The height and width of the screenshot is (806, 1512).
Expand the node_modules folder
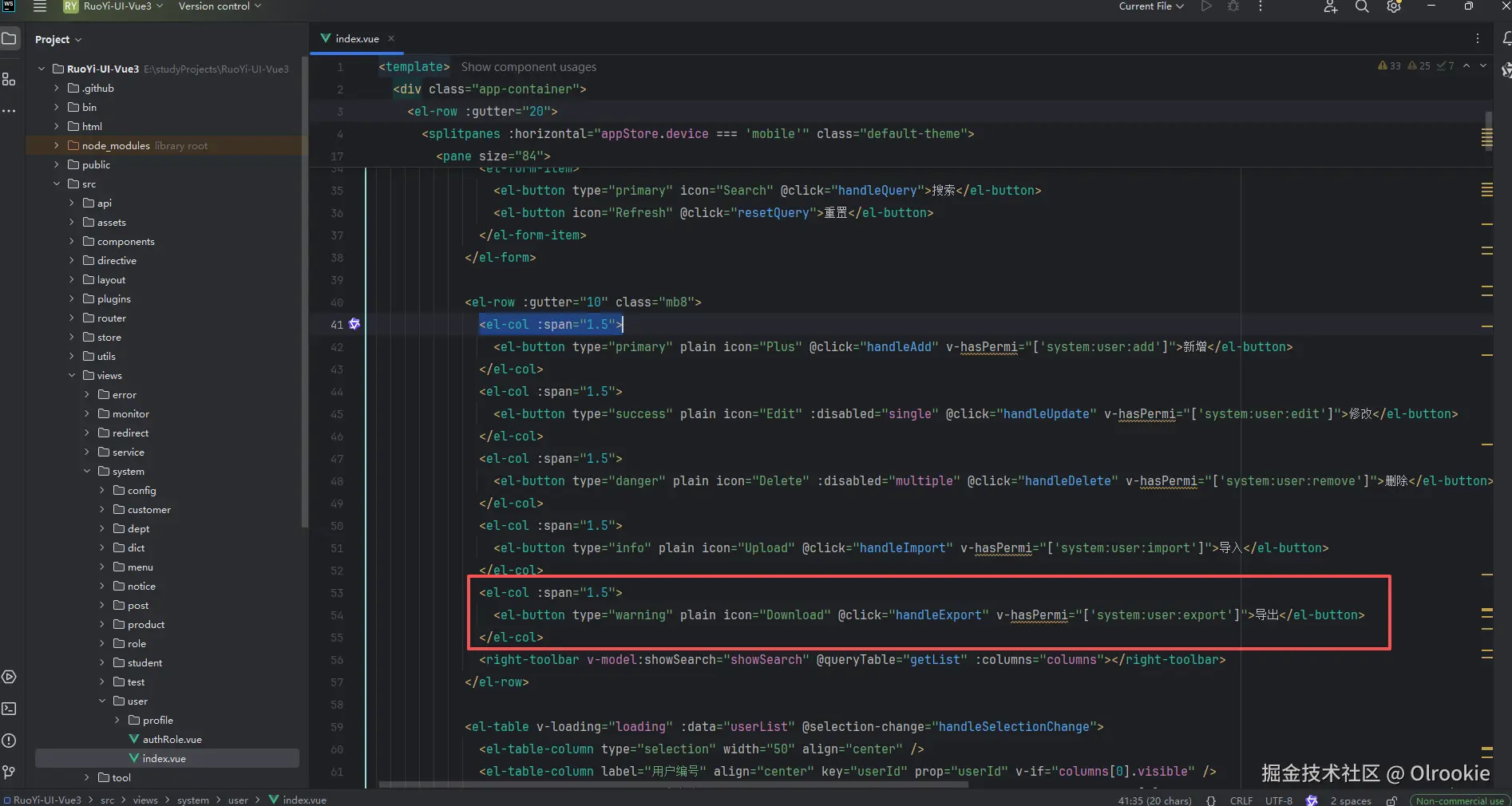(x=57, y=145)
